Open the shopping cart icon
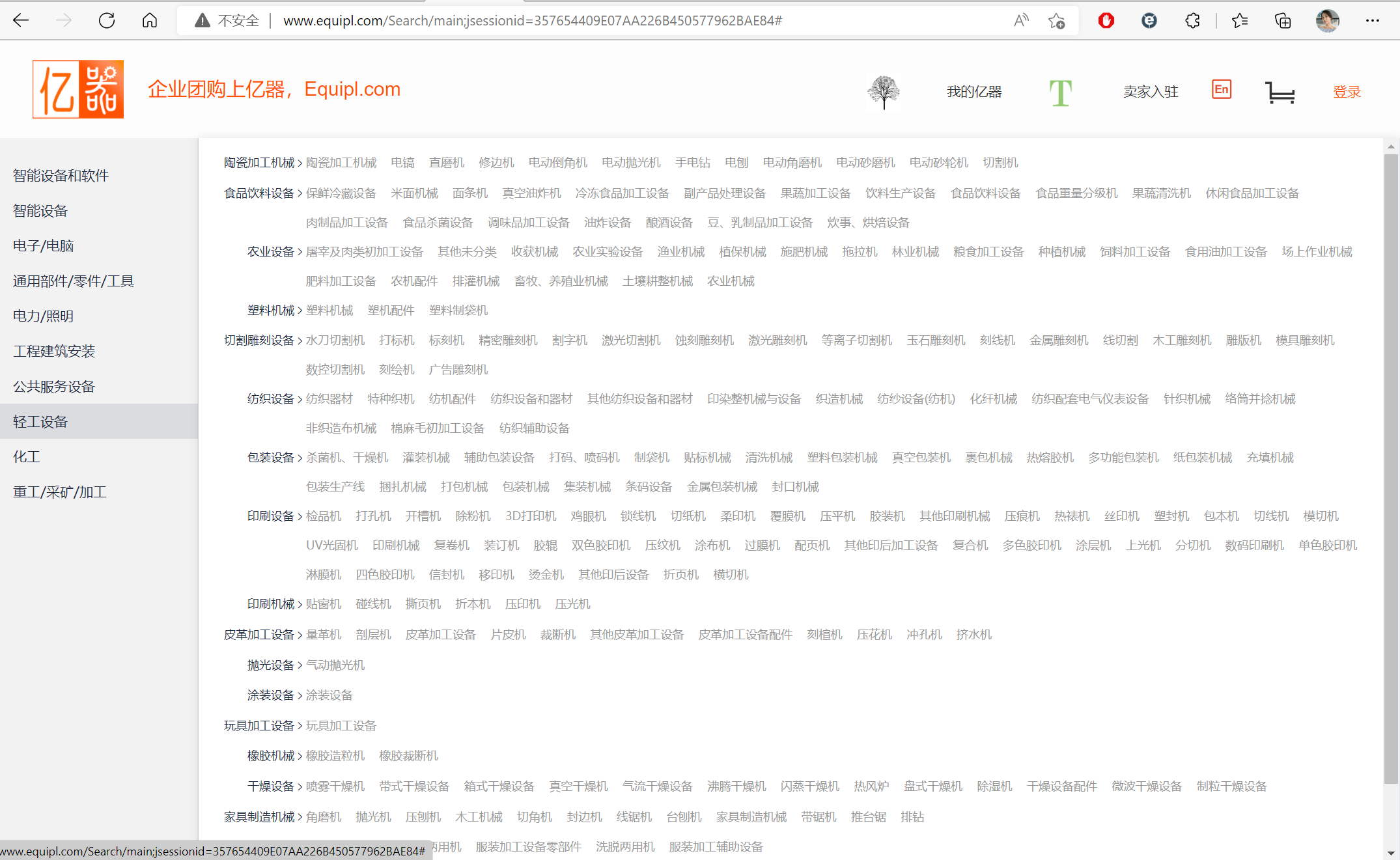This screenshot has height=860, width=1400. click(x=1280, y=92)
